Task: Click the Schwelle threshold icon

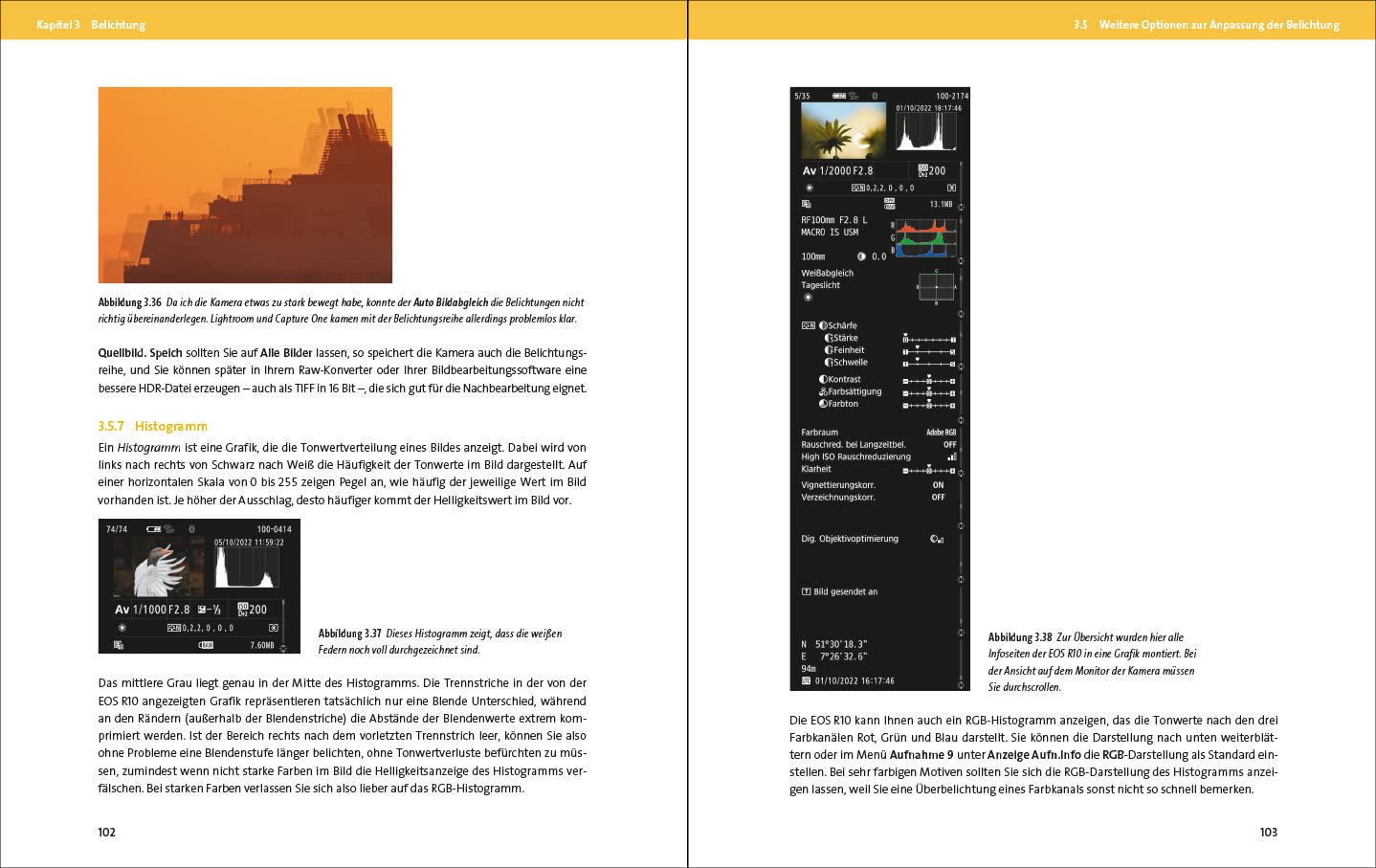Action: click(x=829, y=363)
